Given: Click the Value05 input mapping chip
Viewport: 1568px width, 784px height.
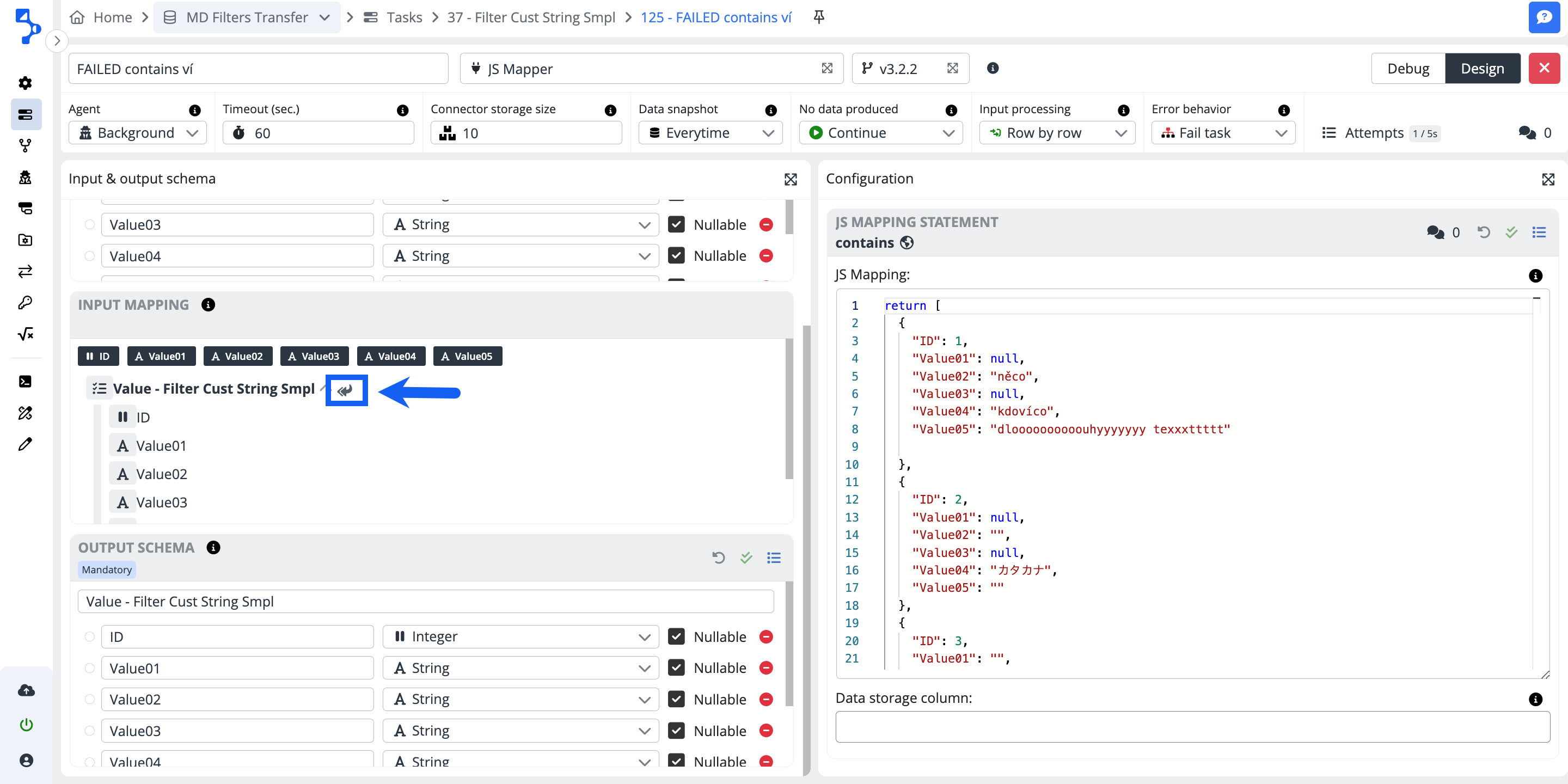Looking at the screenshot, I should [467, 356].
